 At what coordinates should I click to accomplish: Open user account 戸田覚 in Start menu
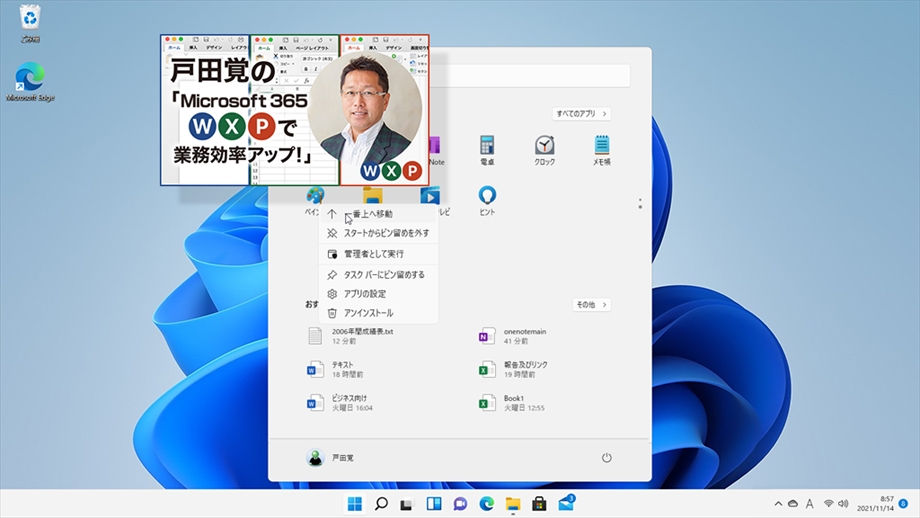coord(330,458)
